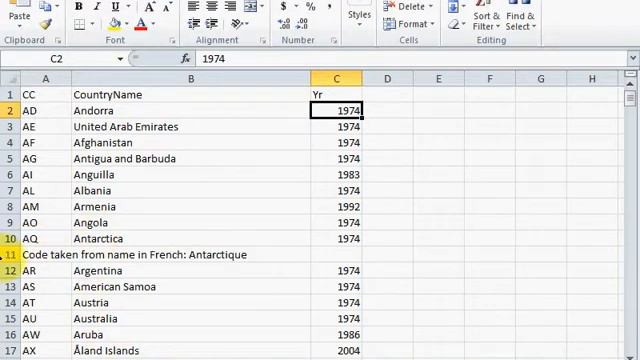The image size is (640, 360).
Task: Open the Find & Select menu
Action: 520,20
